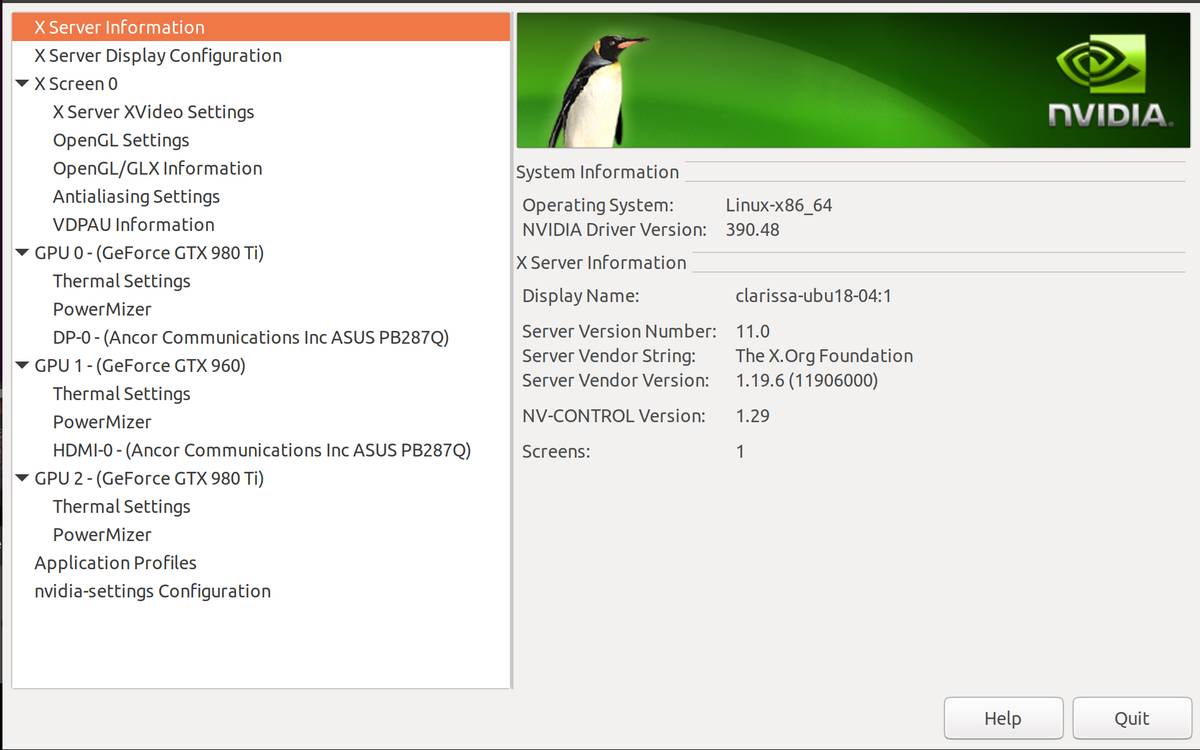Click the Quit button

1131,718
